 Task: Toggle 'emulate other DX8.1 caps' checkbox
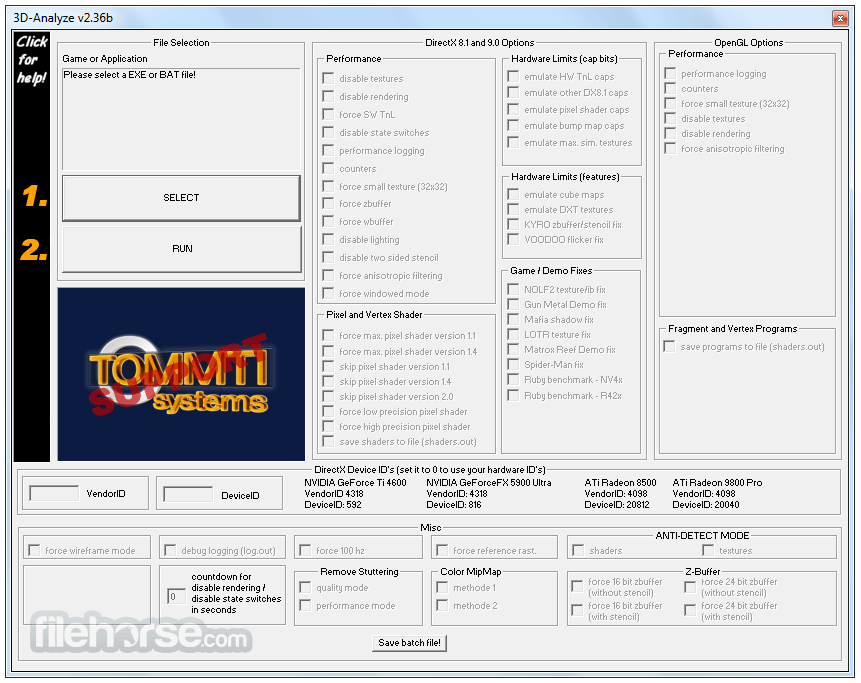(513, 92)
